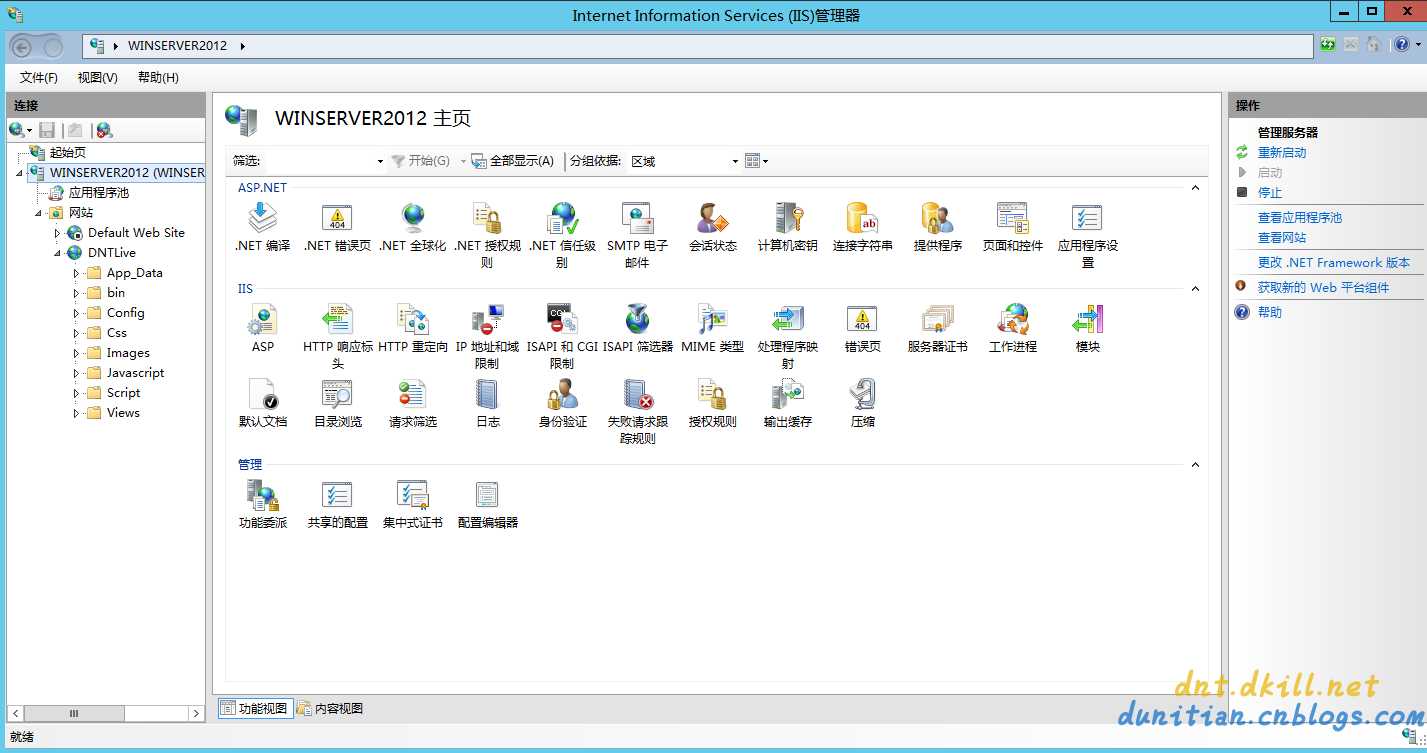This screenshot has width=1427, height=753.
Task: Open the ISAPI 筛选器 feature
Action: pyautogui.click(x=637, y=328)
